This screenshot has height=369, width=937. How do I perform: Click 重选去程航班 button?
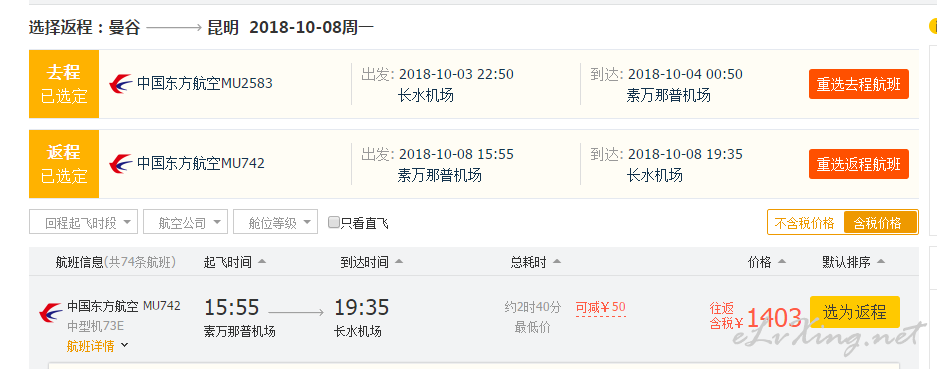click(x=859, y=84)
